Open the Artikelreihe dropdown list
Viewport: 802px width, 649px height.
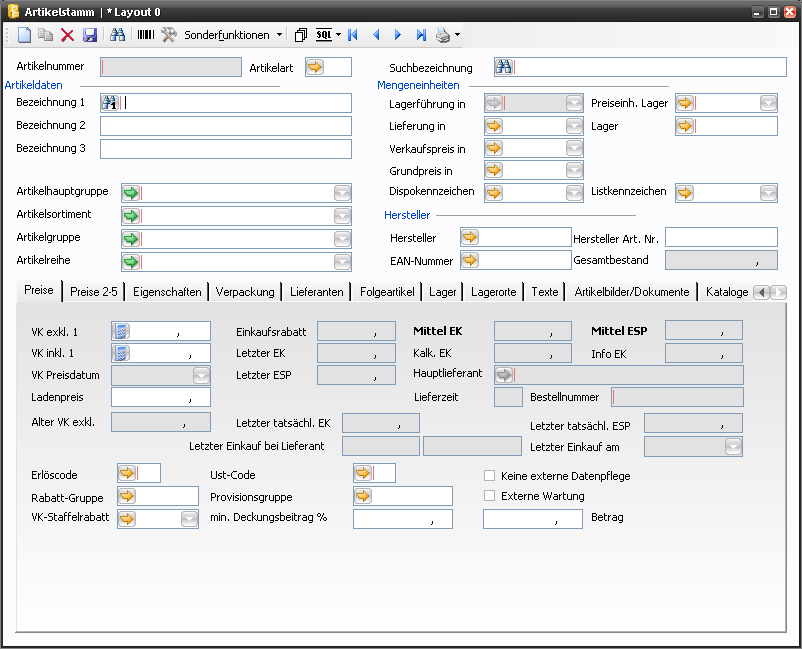click(x=342, y=262)
